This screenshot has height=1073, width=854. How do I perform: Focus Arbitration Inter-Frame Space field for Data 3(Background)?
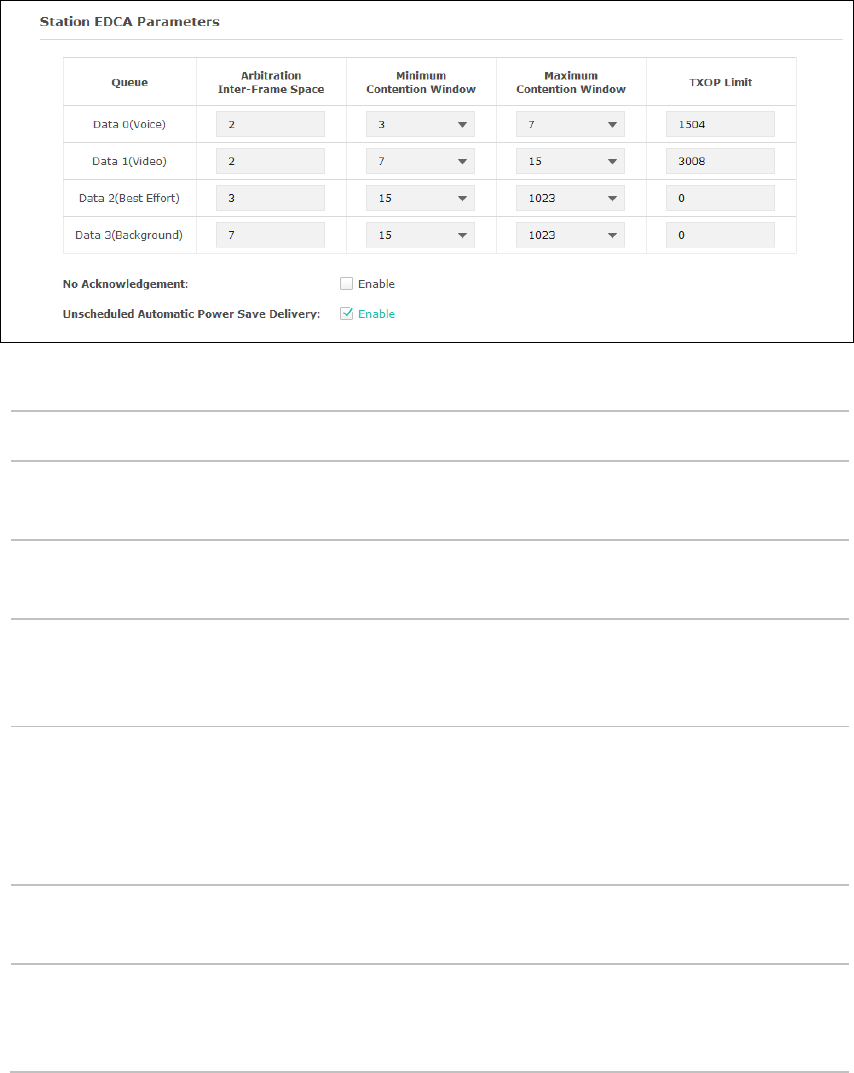coord(270,235)
